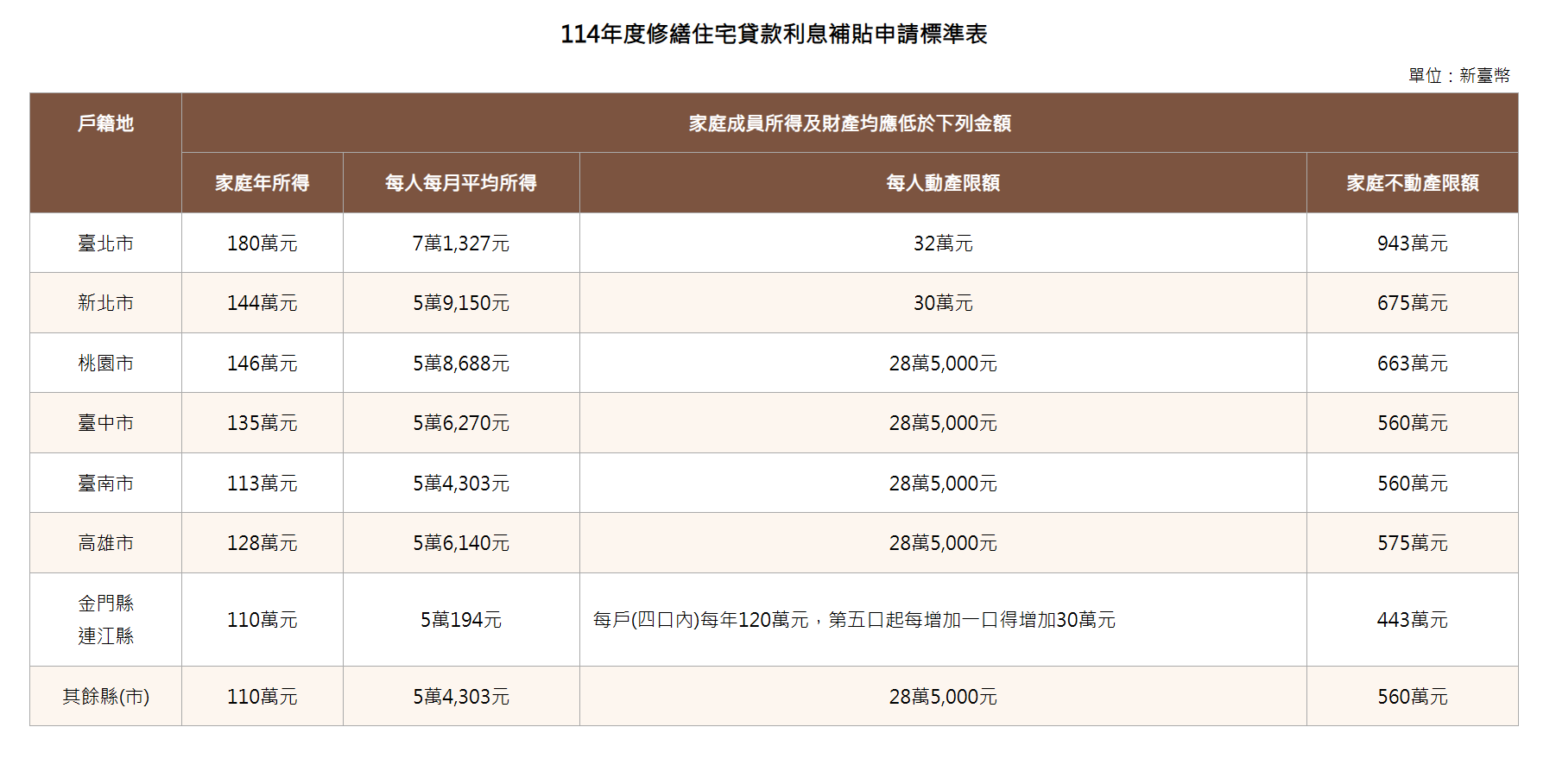Viewport: 1556px width, 784px height.
Task: Click the 144萬元 cell
Action: pos(262,303)
